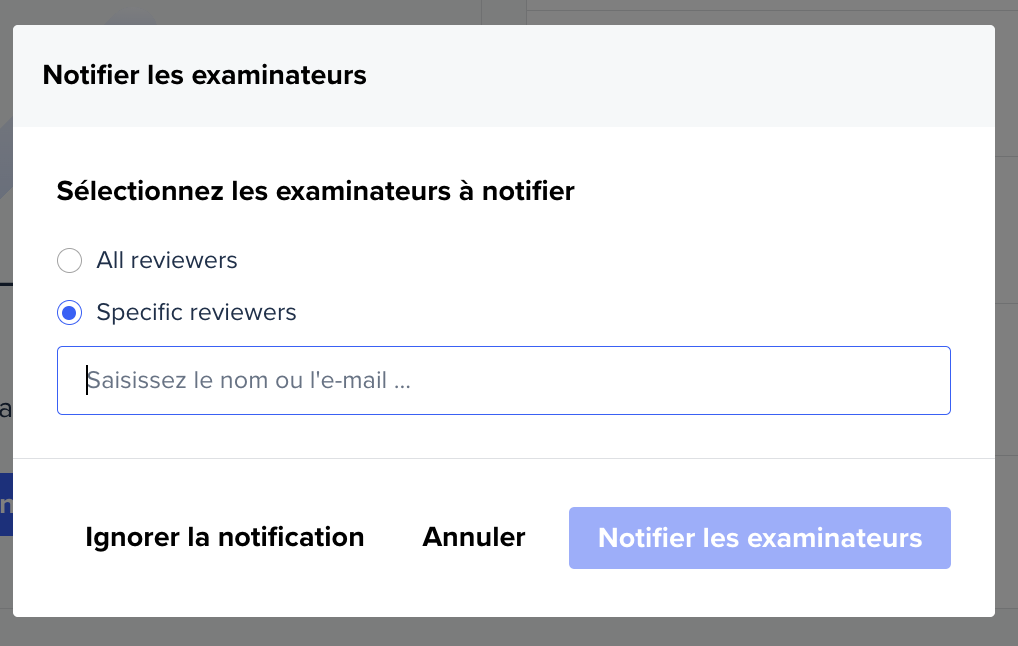
Task: Click empty white space left of "Ignorer la notification"
Action: pos(45,538)
